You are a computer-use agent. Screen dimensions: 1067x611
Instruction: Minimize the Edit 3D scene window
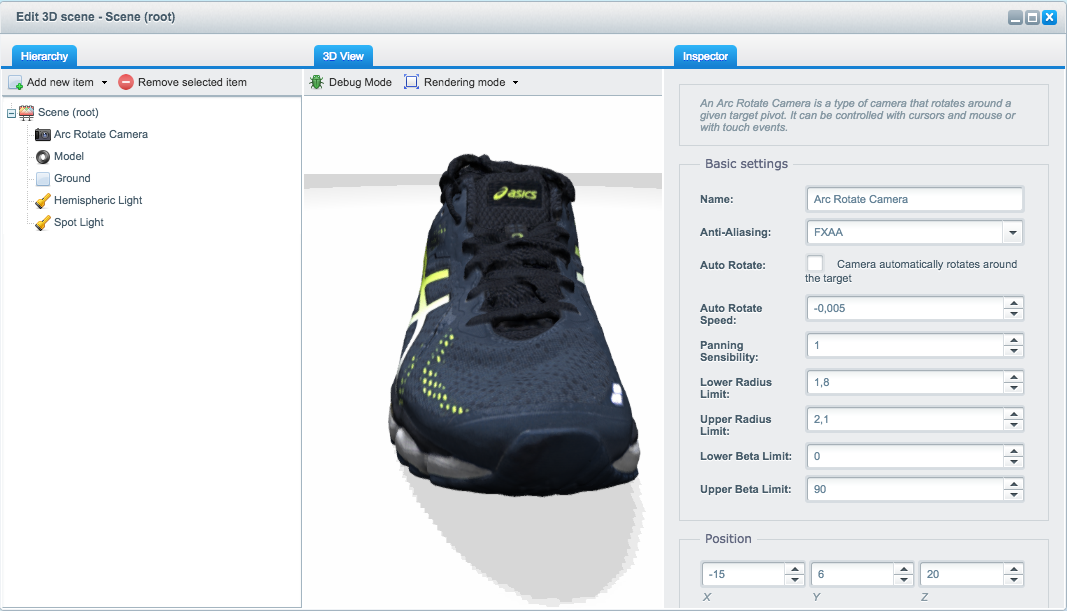(x=1015, y=18)
